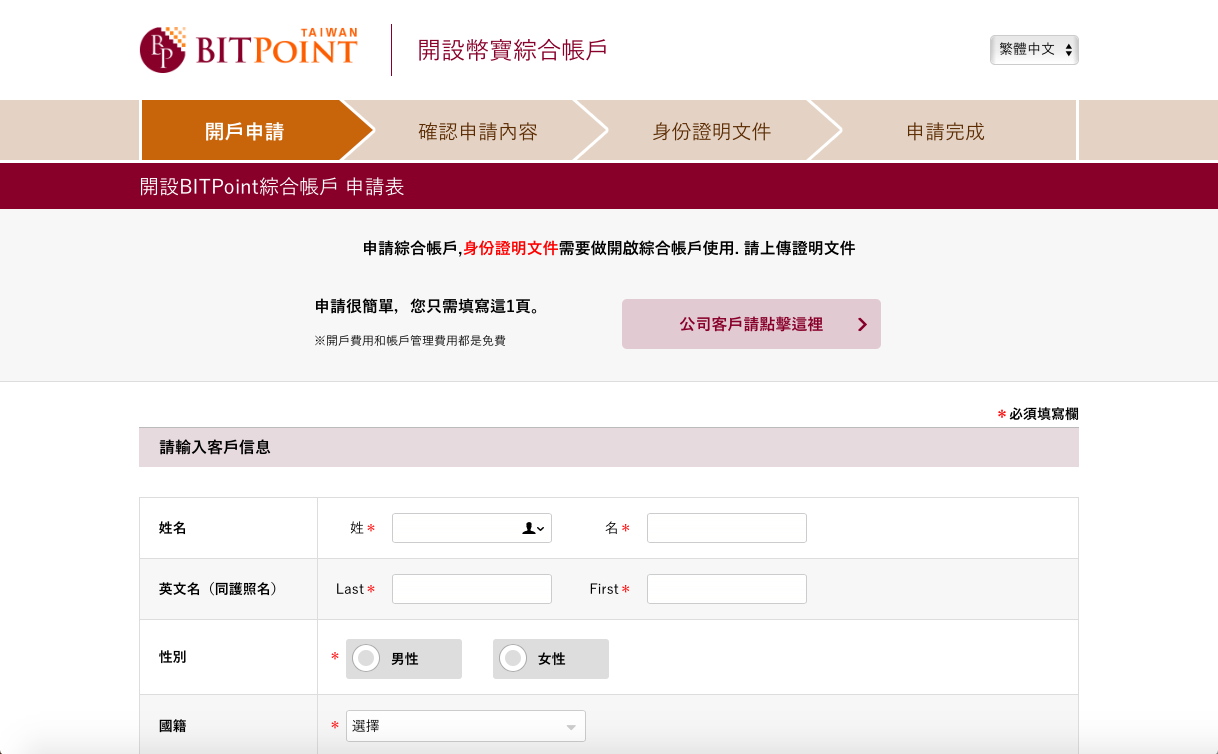The width and height of the screenshot is (1218, 754).
Task: Click the 姓名 row label
Action: point(173,528)
